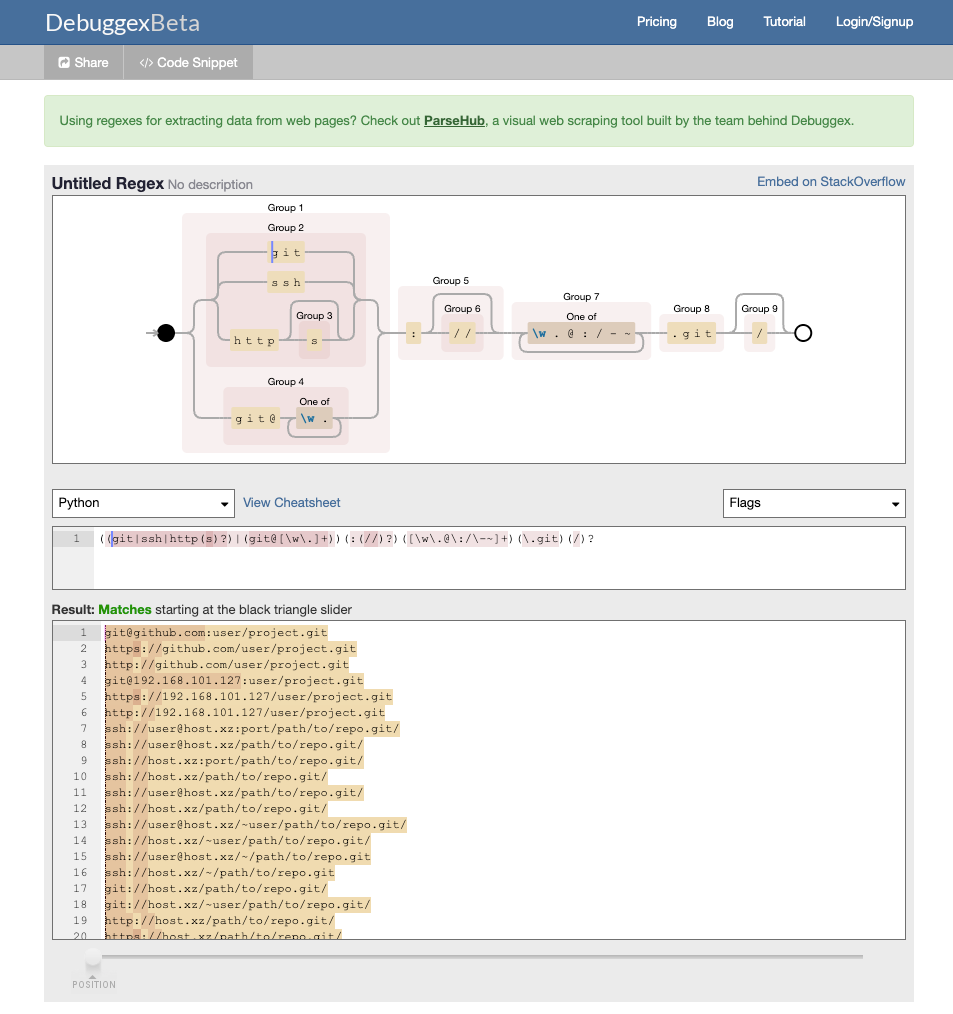Go to the Blog page
The height and width of the screenshot is (1014, 953).
coord(720,21)
